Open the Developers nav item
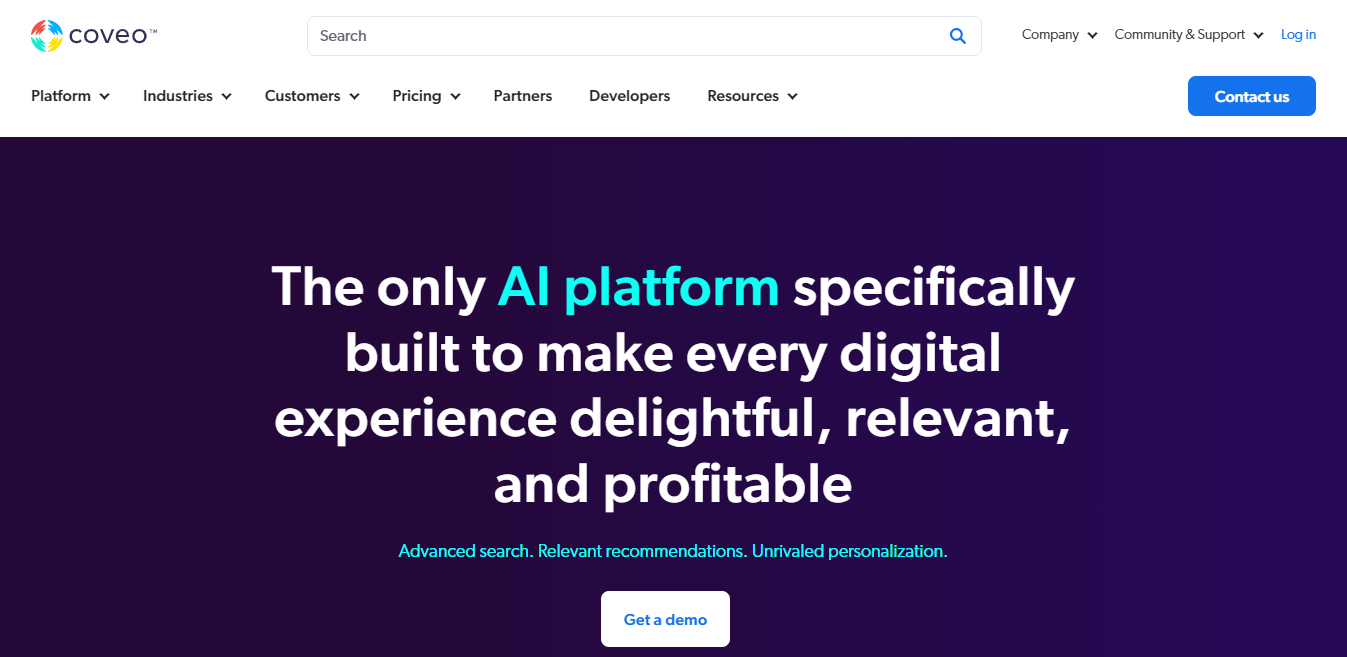1347x657 pixels. pyautogui.click(x=630, y=96)
